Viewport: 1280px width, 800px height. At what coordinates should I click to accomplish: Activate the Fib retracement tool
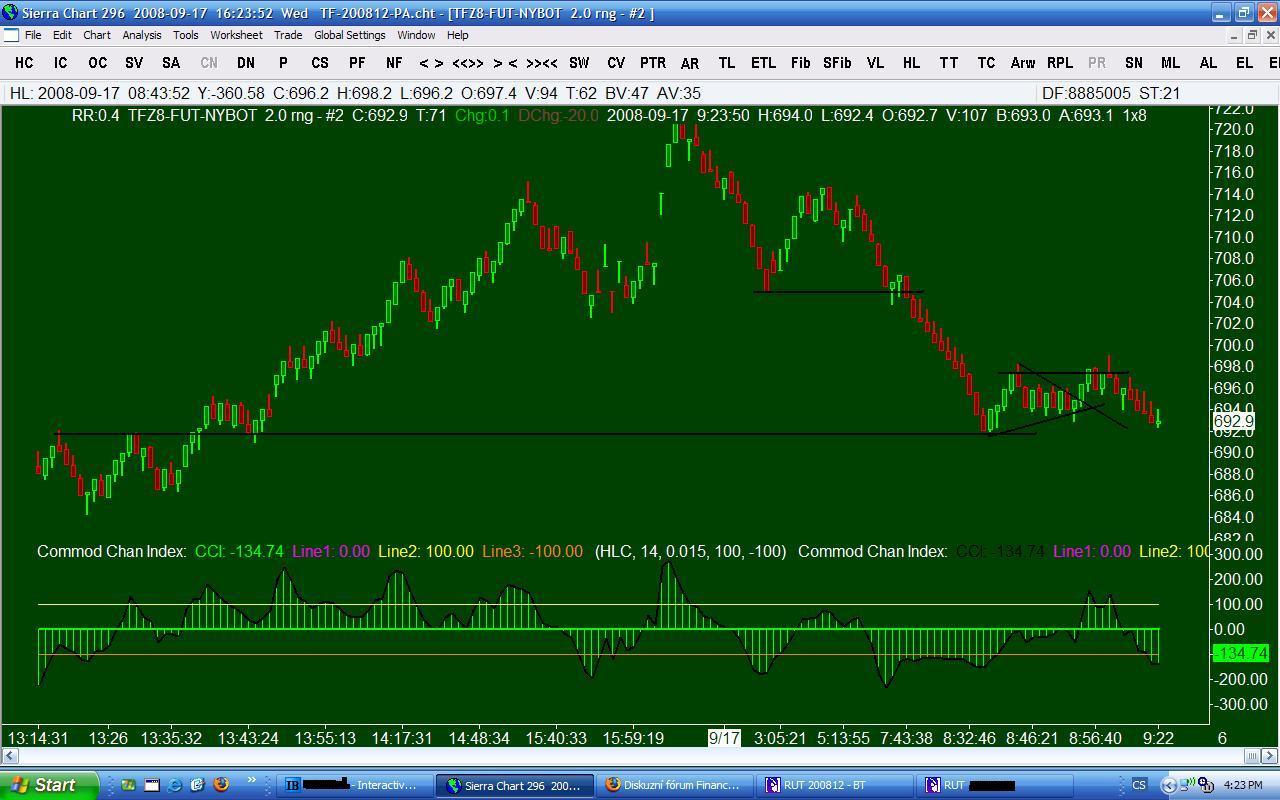[800, 62]
